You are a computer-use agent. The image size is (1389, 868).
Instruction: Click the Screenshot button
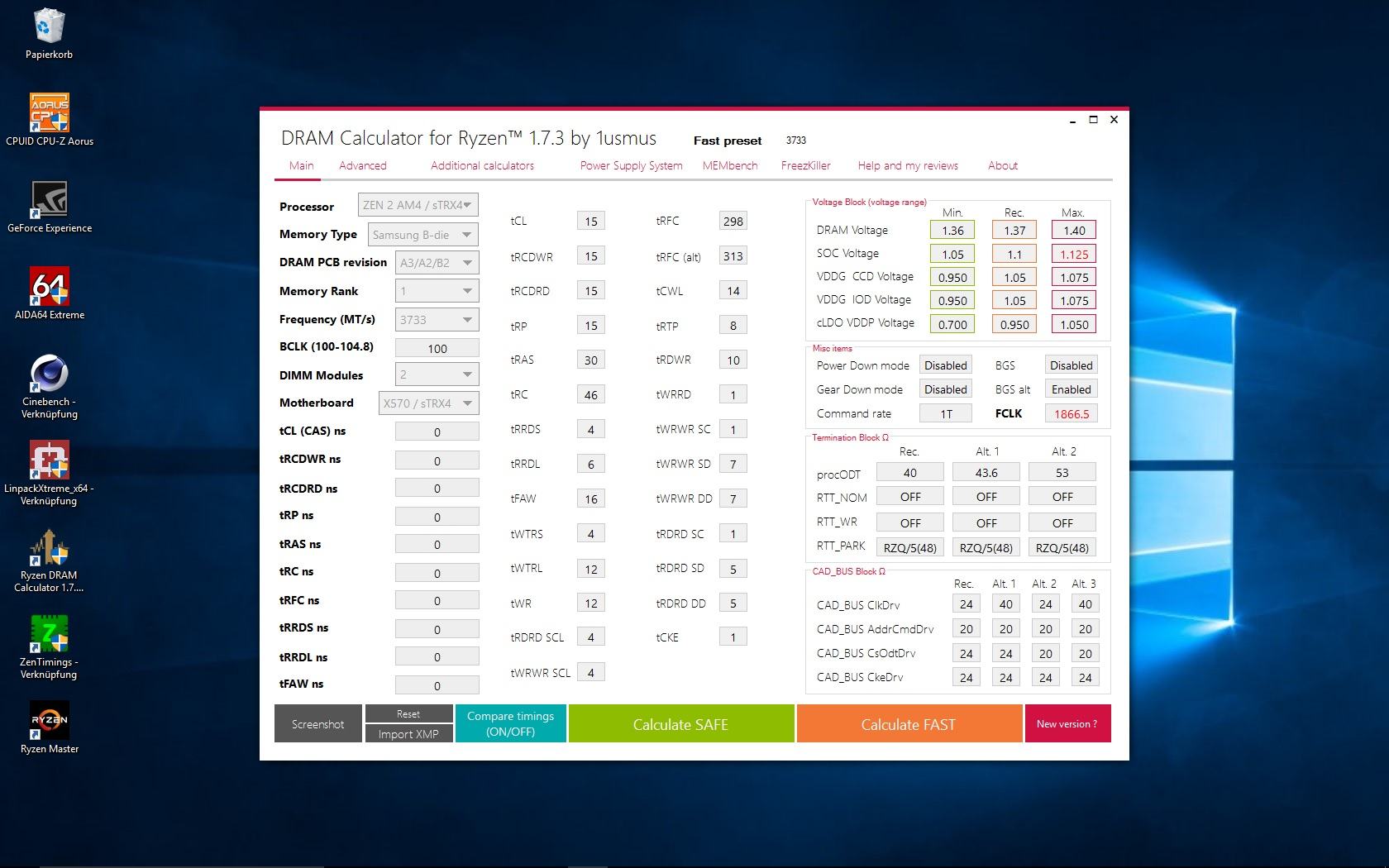pyautogui.click(x=317, y=723)
